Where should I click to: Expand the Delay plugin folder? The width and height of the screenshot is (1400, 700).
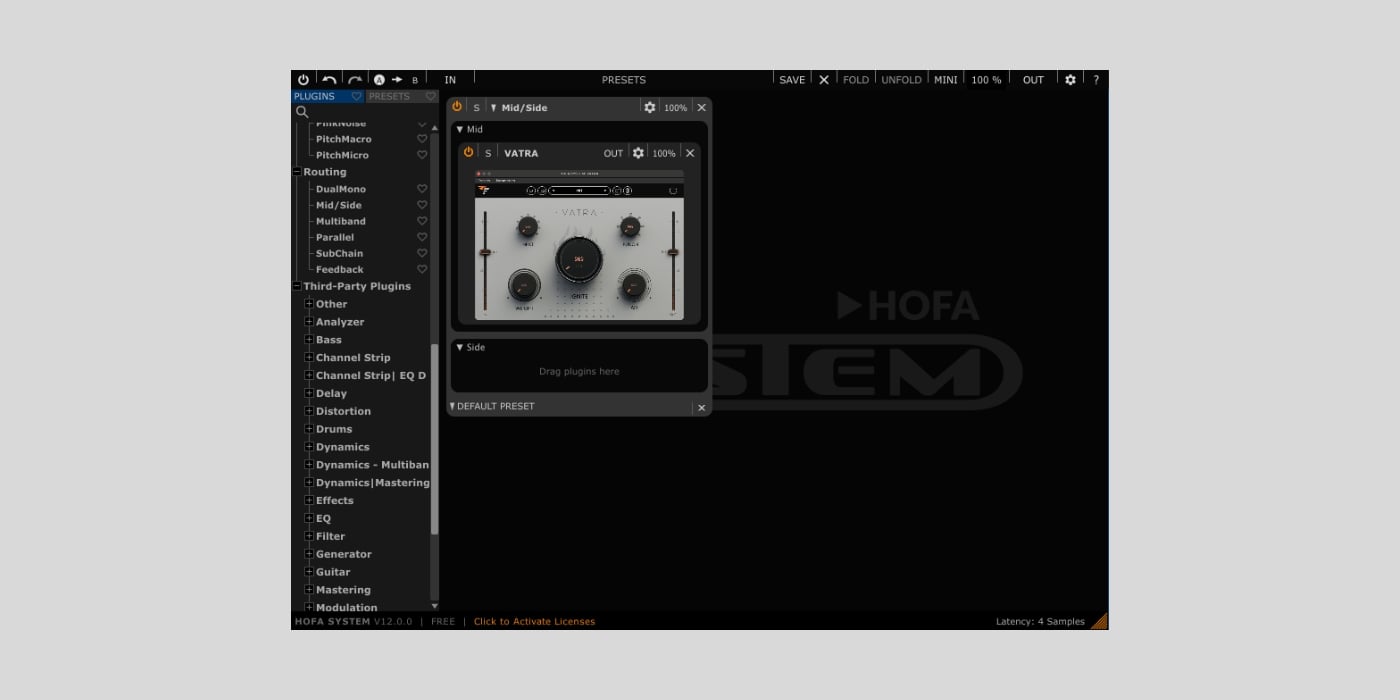click(309, 393)
